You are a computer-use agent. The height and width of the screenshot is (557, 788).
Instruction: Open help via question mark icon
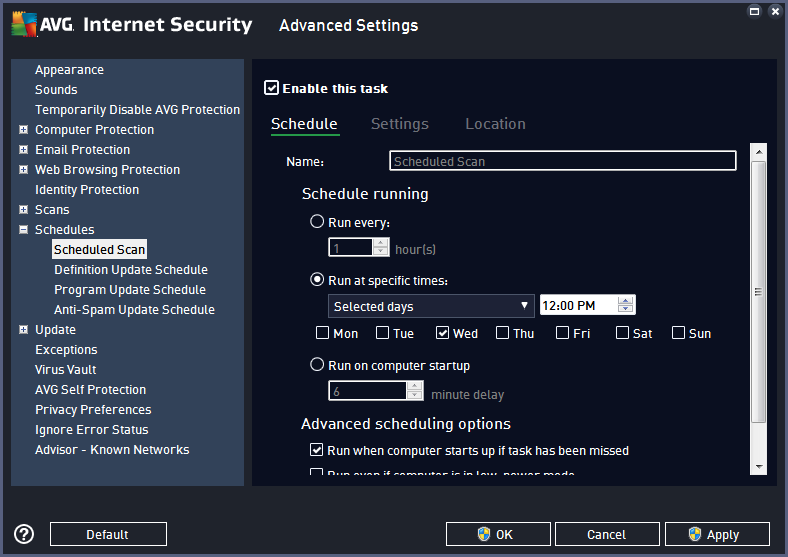point(24,534)
